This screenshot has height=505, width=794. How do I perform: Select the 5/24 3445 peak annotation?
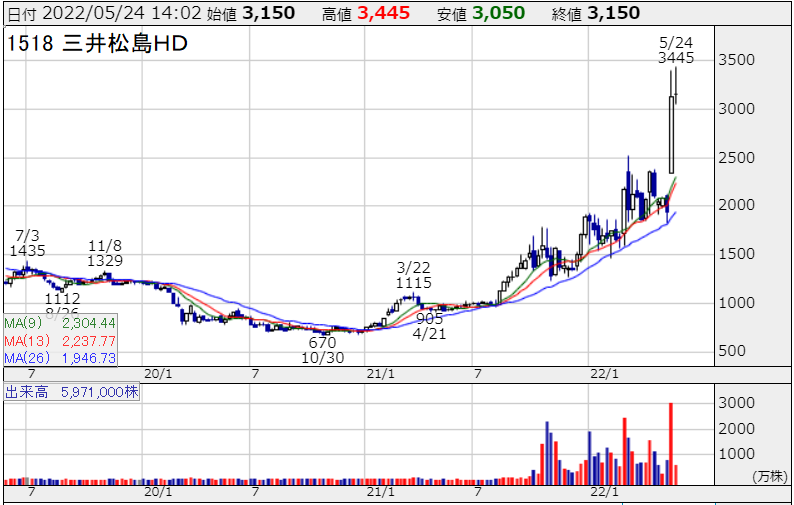click(x=676, y=50)
